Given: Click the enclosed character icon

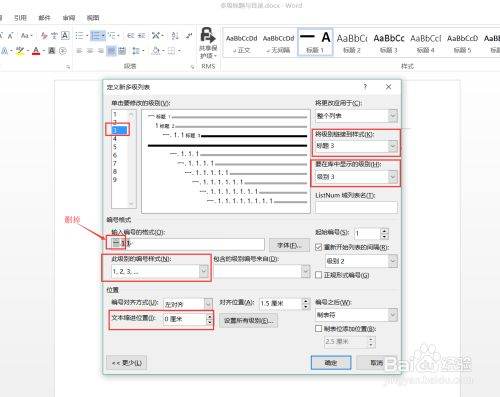Looking at the screenshot, I should point(63,51).
